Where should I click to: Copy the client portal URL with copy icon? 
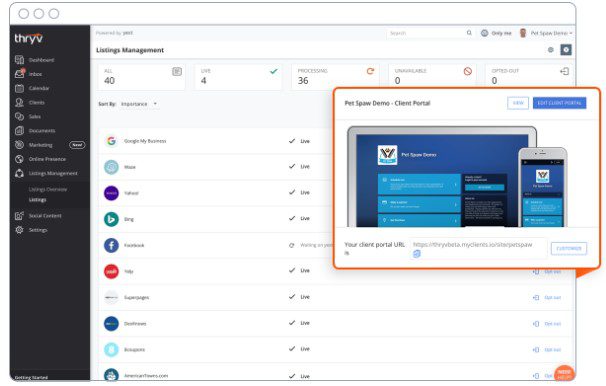(417, 254)
